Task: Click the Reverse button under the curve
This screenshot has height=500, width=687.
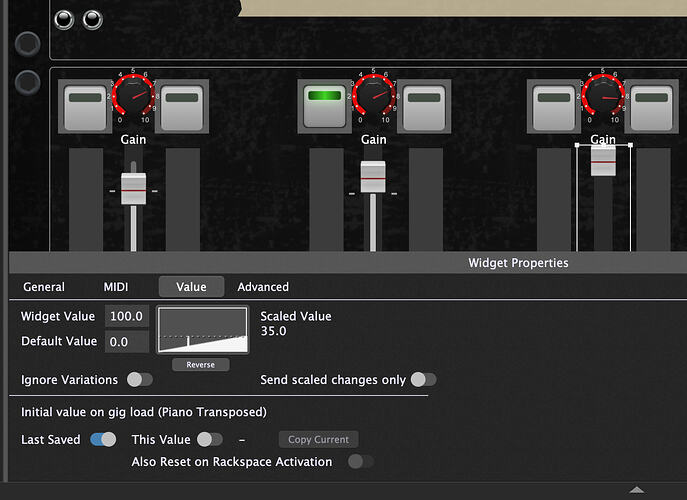Action: [x=201, y=365]
